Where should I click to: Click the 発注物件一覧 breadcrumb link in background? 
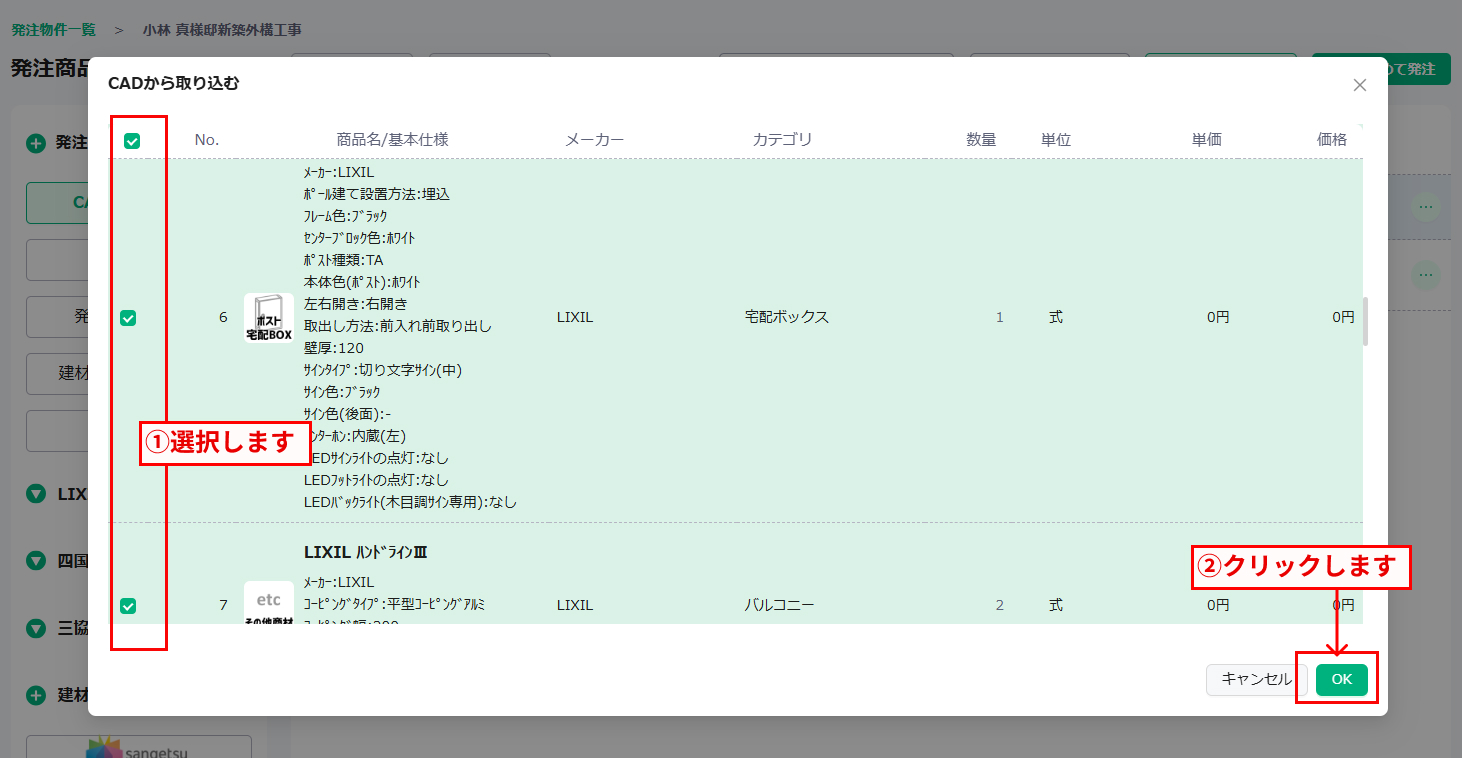click(x=54, y=29)
